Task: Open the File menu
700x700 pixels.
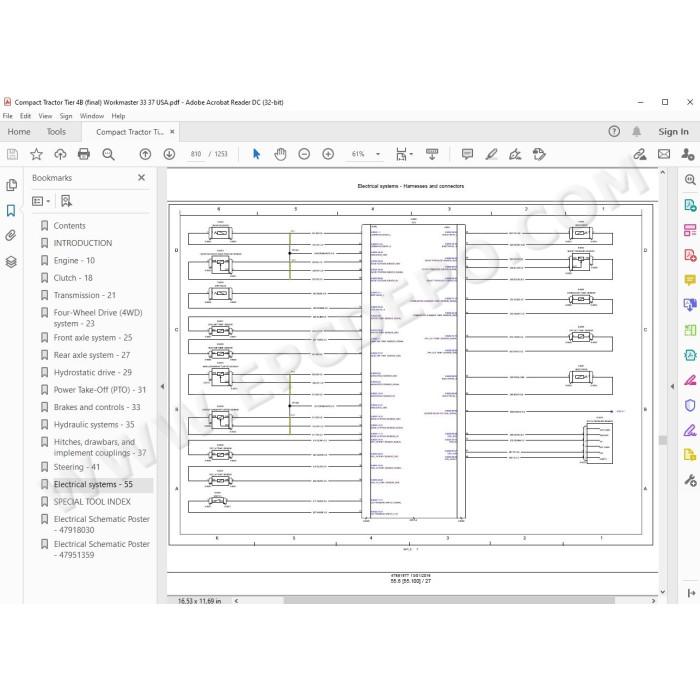Action: pos(8,116)
